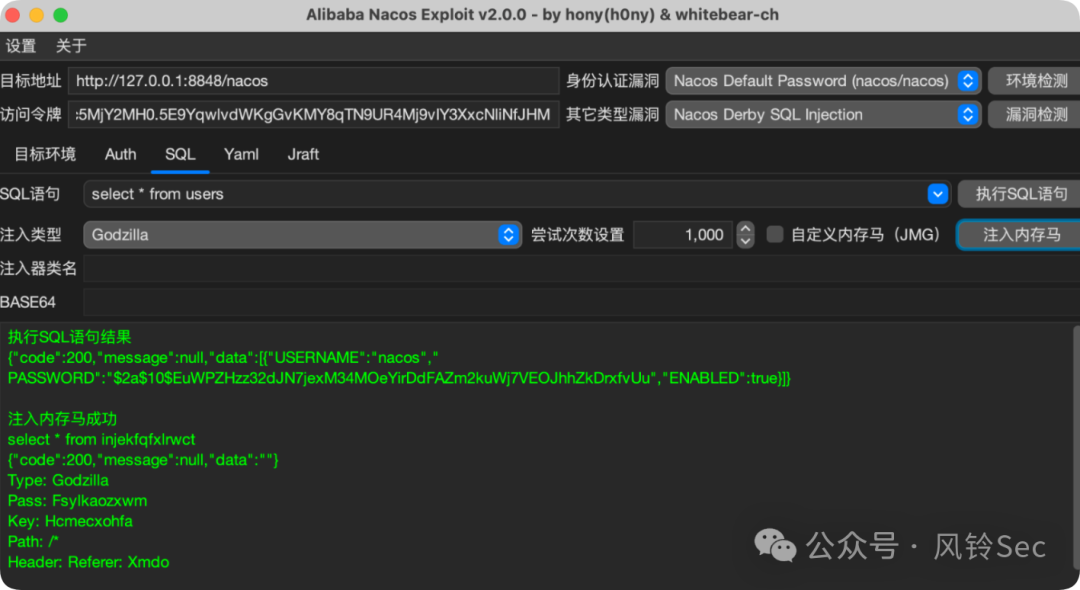
Task: Click the 'Header: Referer: Xmdo' output line
Action: click(x=88, y=562)
